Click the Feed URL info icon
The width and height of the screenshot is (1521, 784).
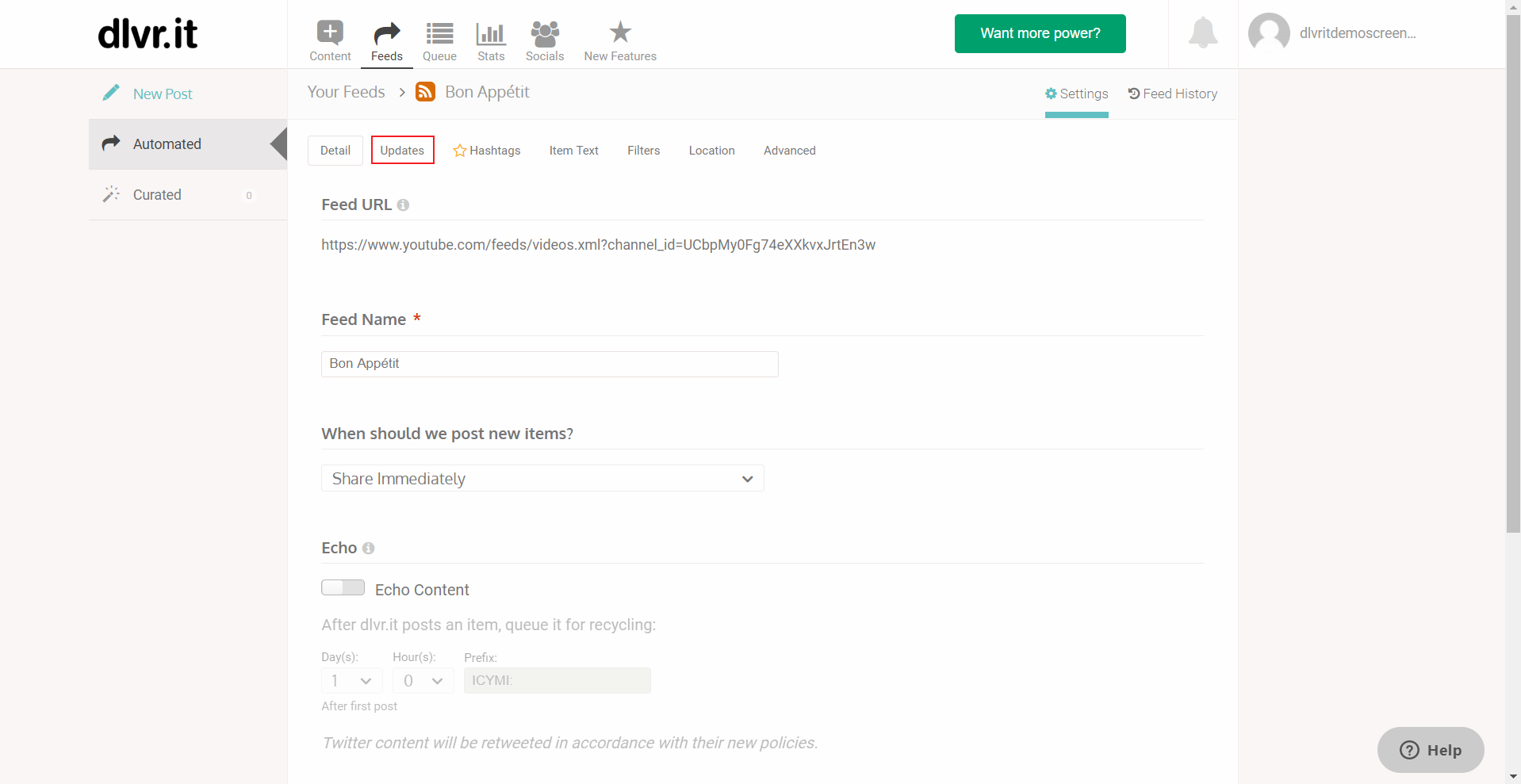coord(403,205)
